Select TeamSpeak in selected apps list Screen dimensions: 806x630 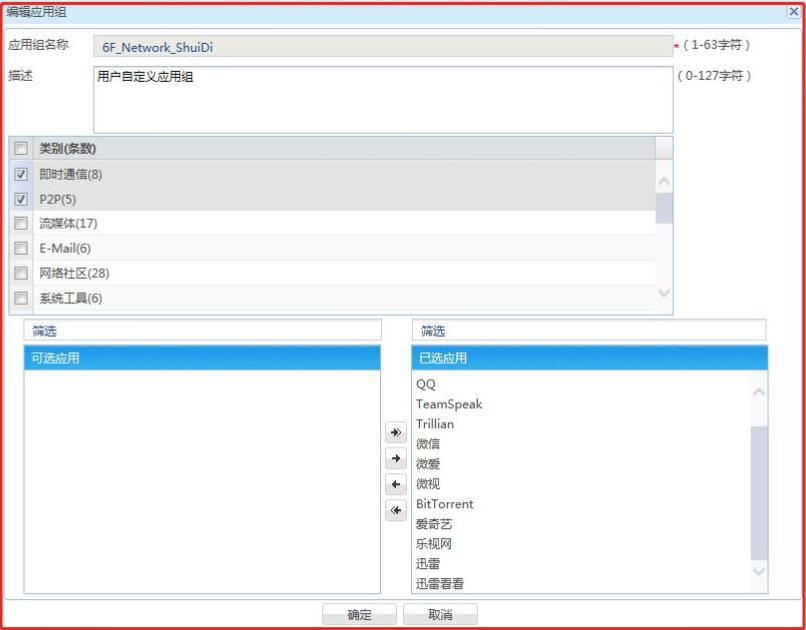449,404
